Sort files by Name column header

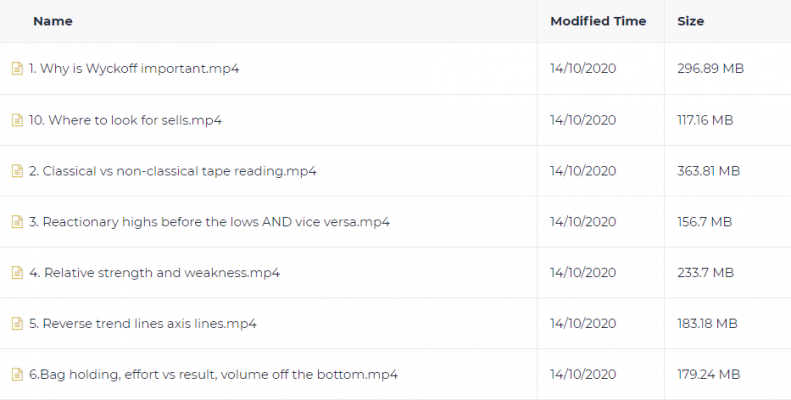click(x=53, y=21)
